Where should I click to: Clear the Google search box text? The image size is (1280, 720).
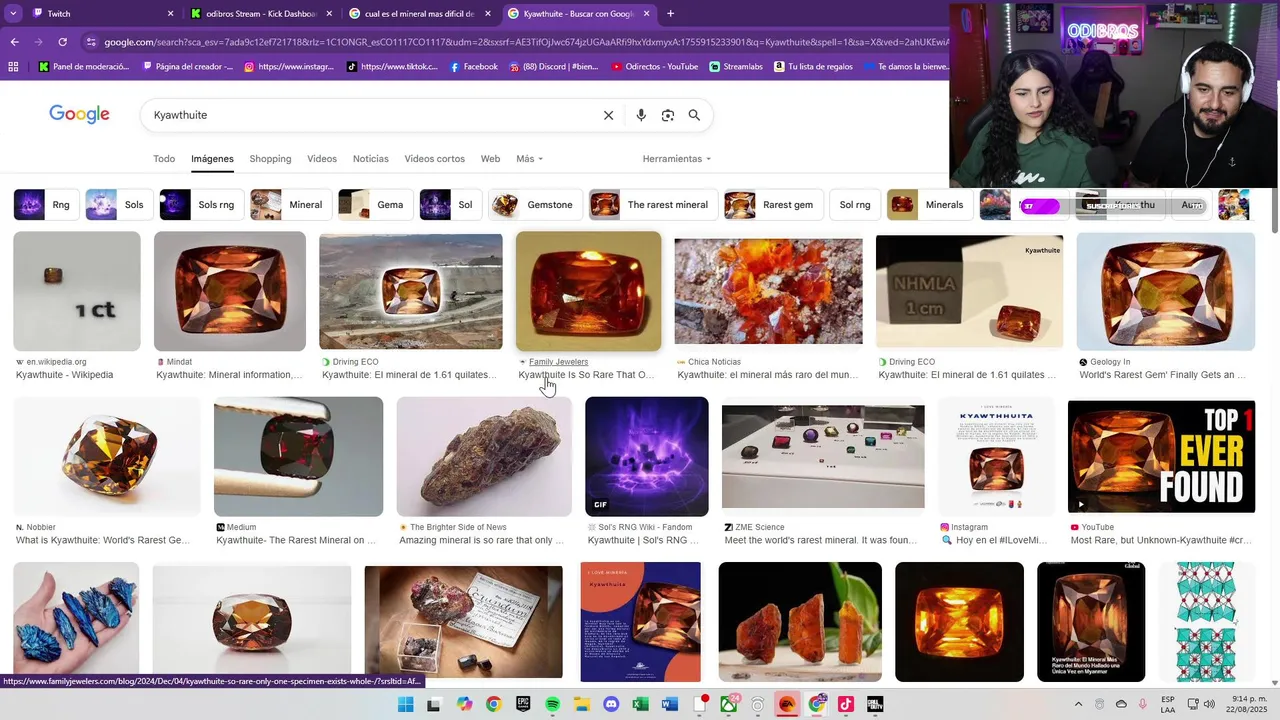pos(608,115)
